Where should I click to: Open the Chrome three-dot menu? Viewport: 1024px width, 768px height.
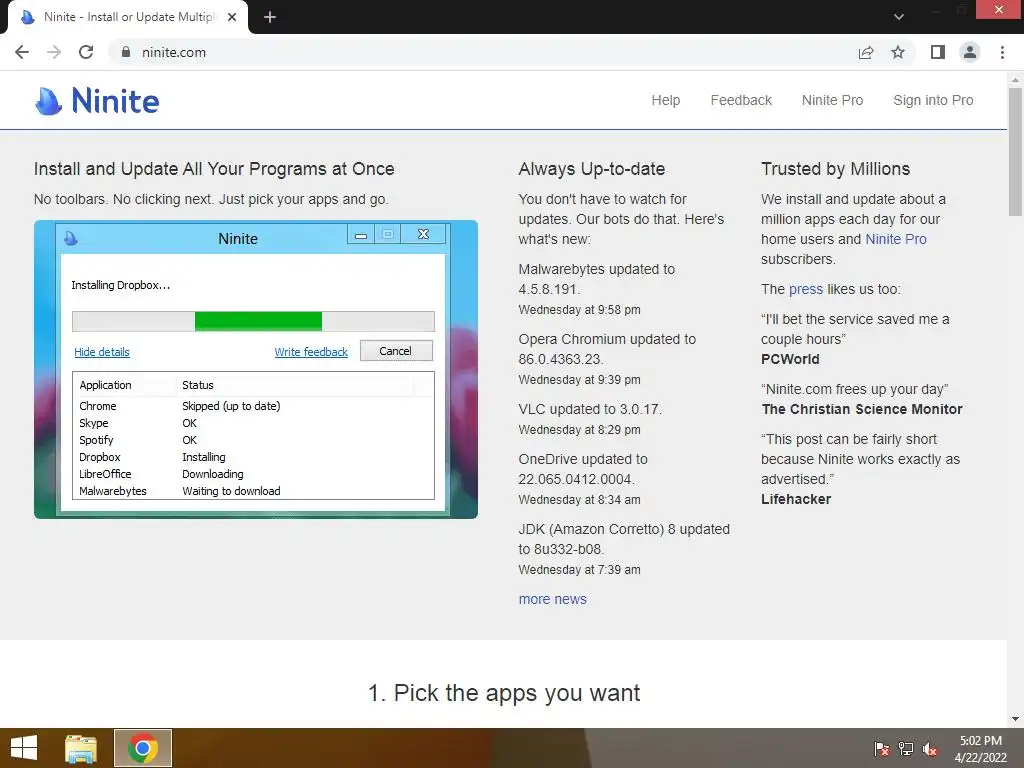[1002, 52]
